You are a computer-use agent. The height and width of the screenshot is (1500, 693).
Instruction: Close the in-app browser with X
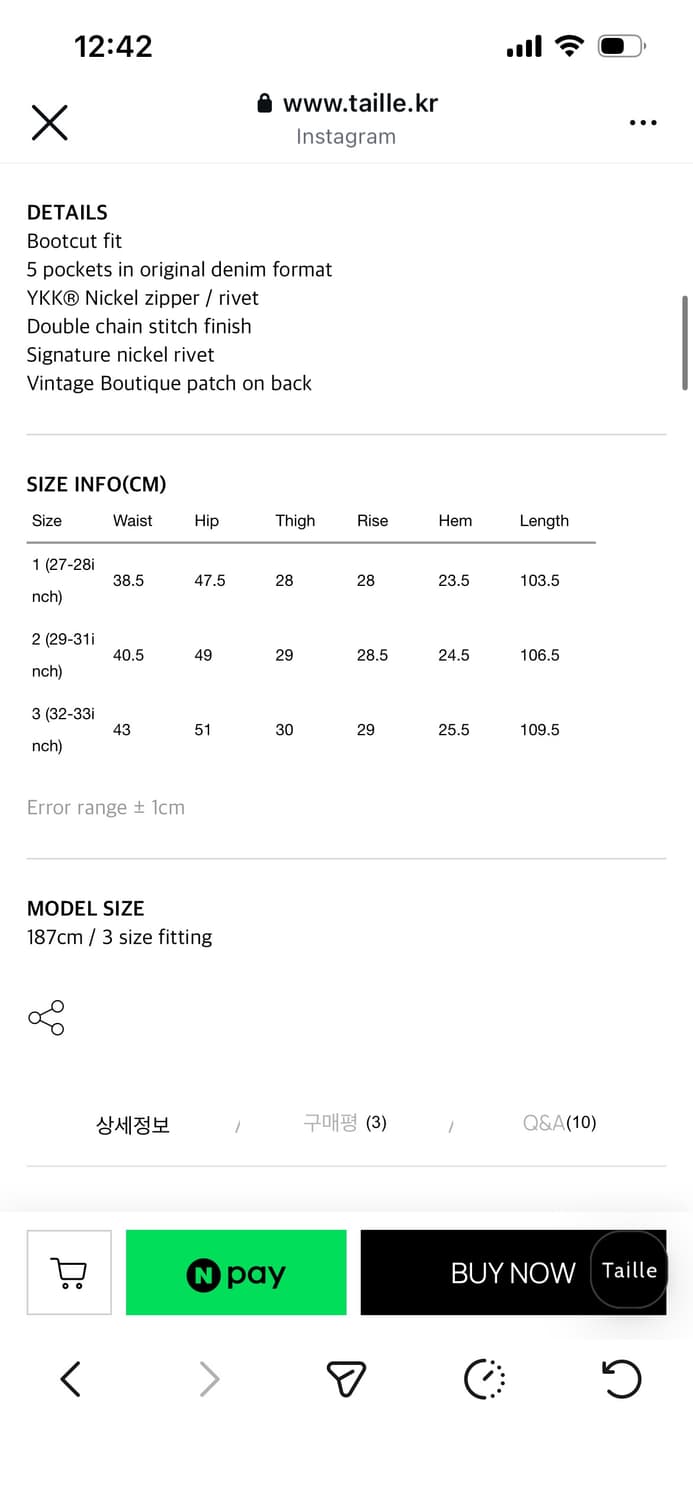click(49, 122)
